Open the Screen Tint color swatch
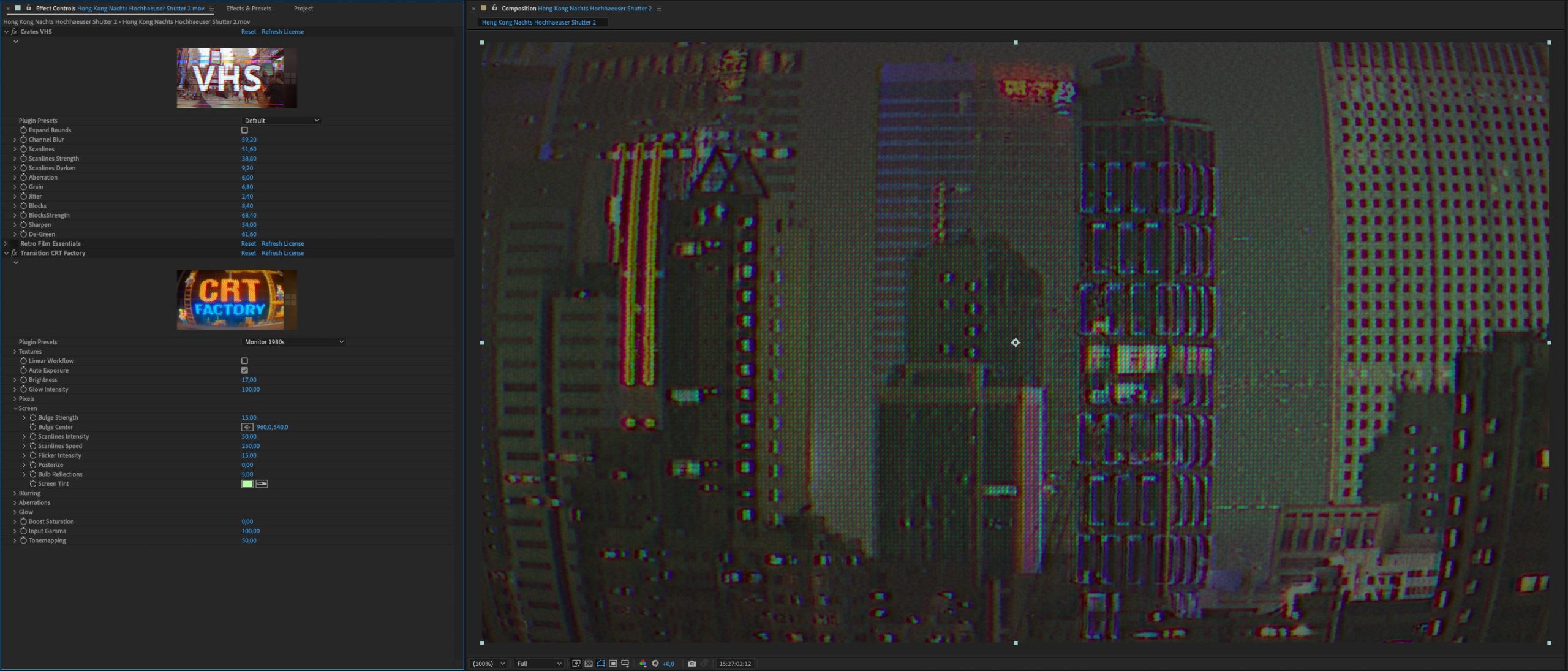The height and width of the screenshot is (671, 1568). 247,484
